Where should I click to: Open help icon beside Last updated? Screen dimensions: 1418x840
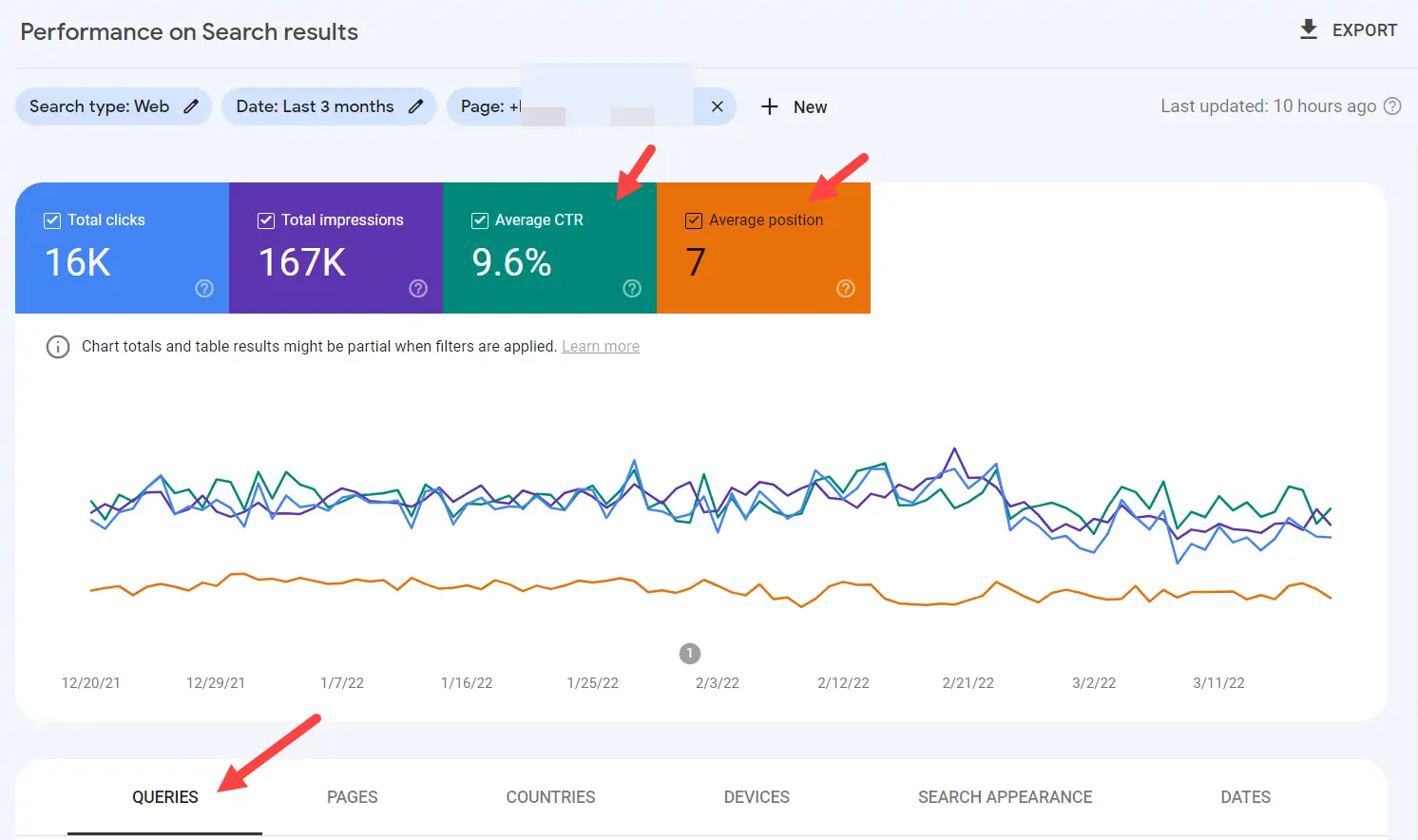(1392, 106)
